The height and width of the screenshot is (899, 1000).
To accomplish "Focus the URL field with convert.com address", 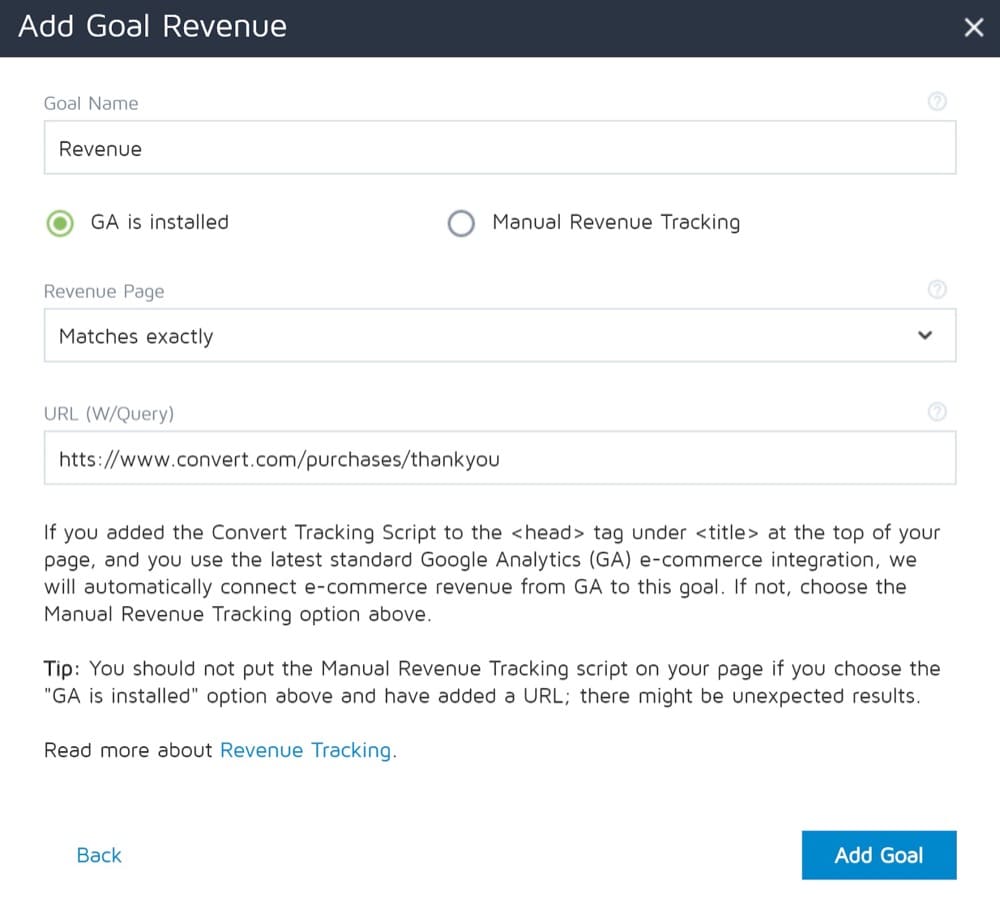I will point(499,459).
